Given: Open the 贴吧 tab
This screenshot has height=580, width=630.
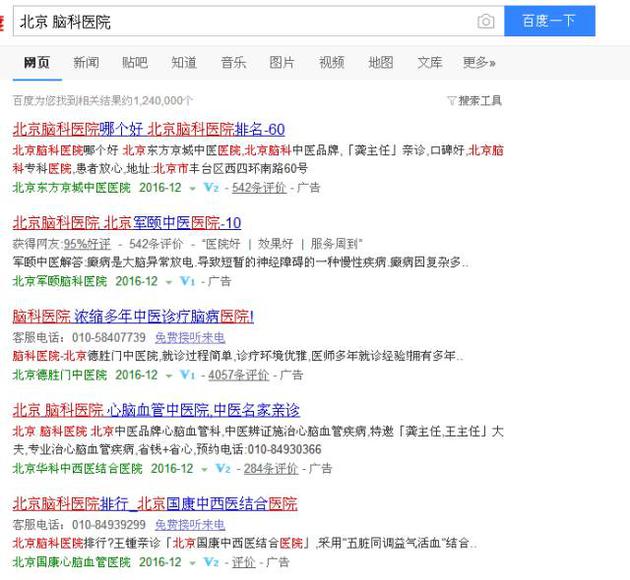Looking at the screenshot, I should pos(135,63).
